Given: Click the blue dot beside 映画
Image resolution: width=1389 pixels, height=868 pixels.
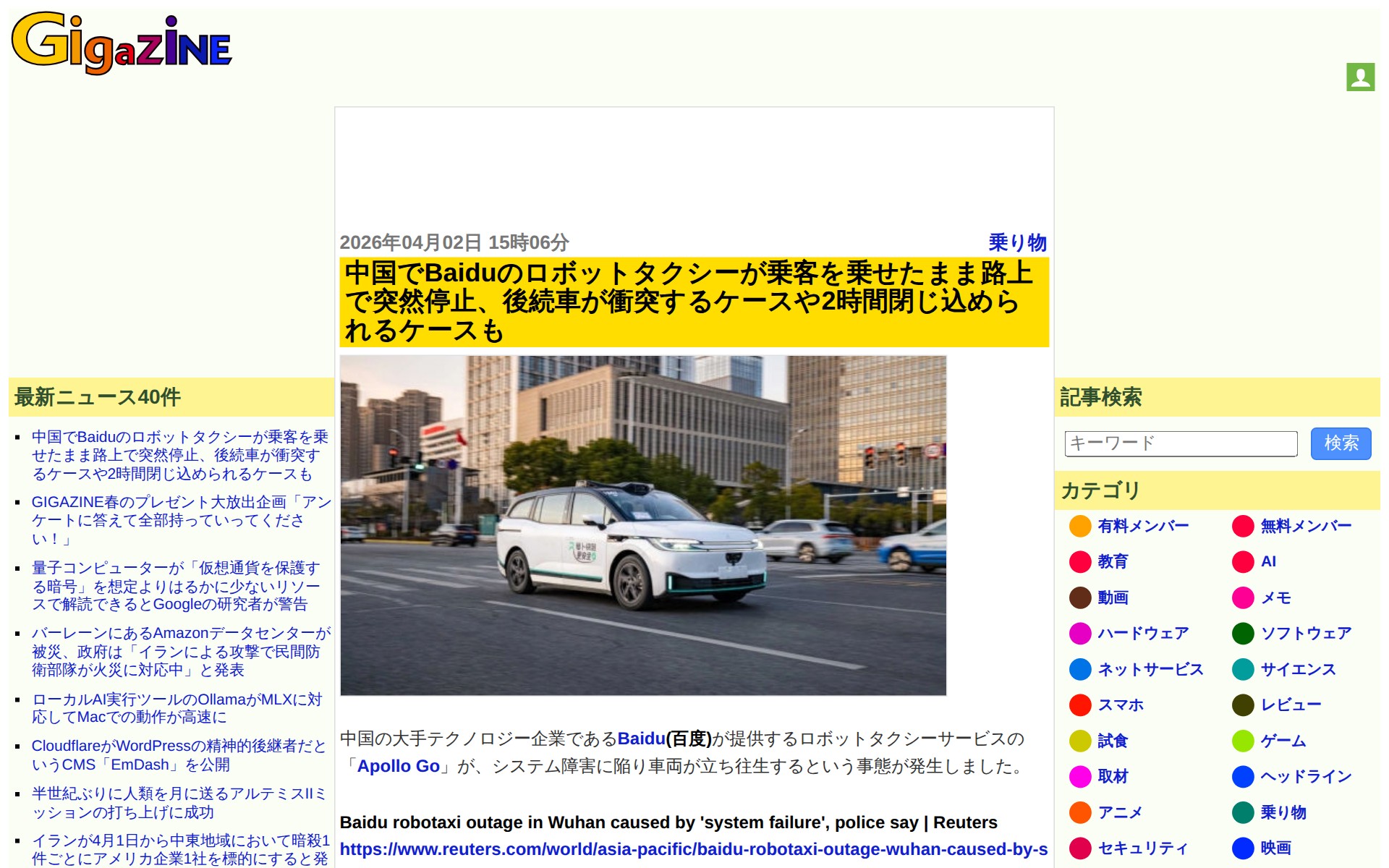Looking at the screenshot, I should tap(1243, 848).
